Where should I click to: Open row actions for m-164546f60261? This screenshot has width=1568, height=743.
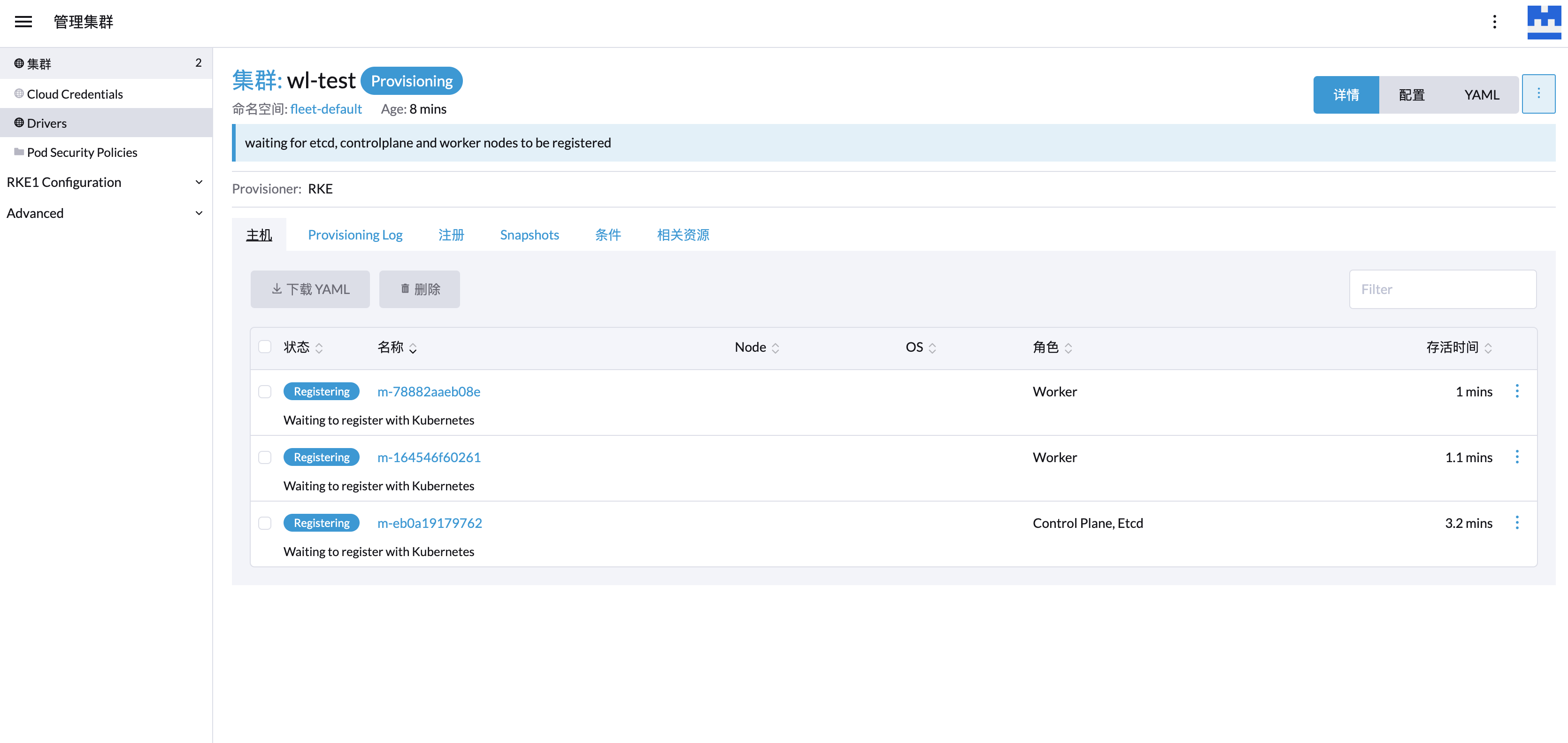1516,457
